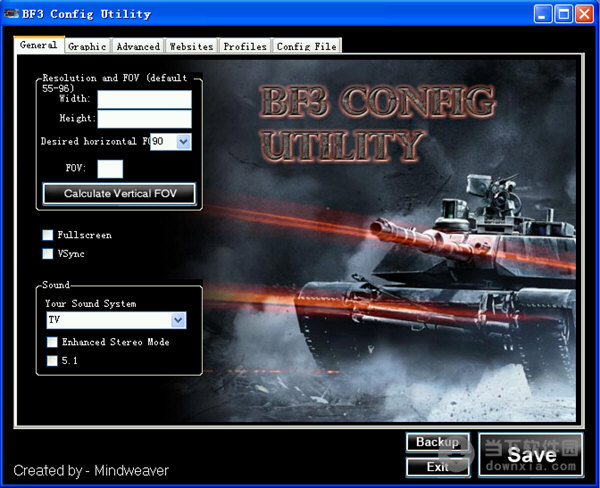The height and width of the screenshot is (488, 600).
Task: Click the 'Your Sound System' label
Action: 91,304
